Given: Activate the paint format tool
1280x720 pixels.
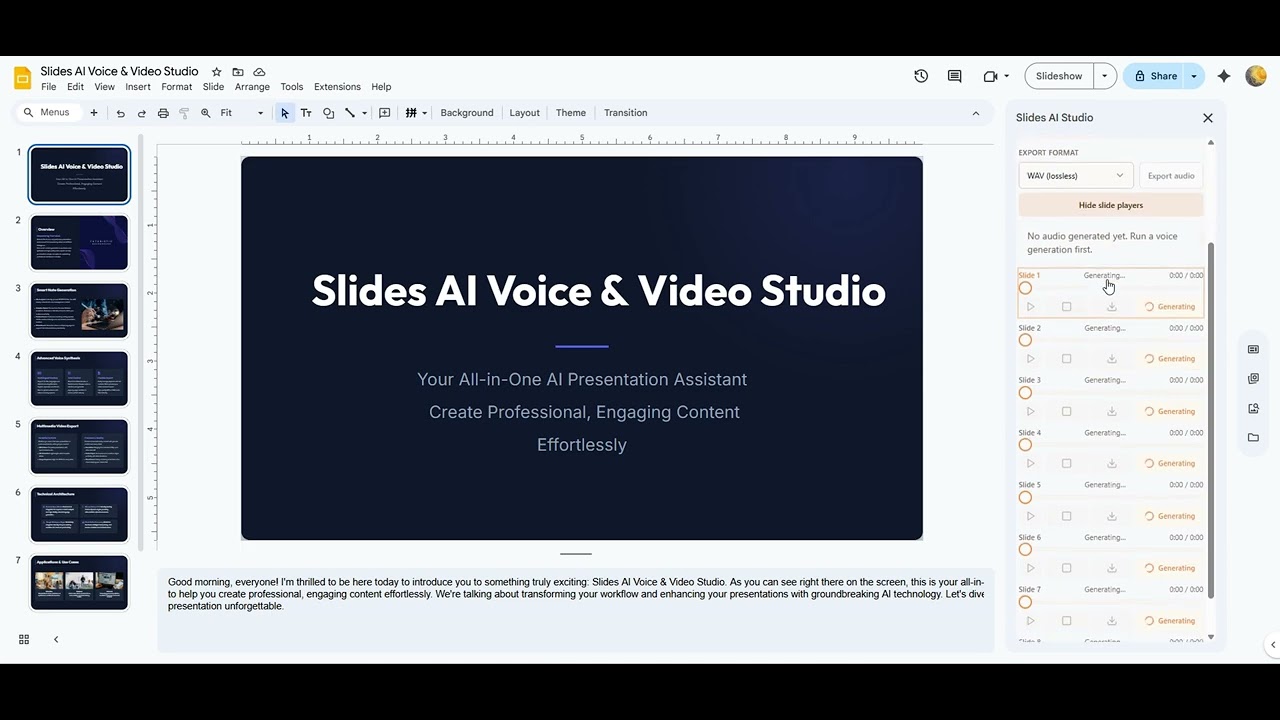Looking at the screenshot, I should click(184, 113).
